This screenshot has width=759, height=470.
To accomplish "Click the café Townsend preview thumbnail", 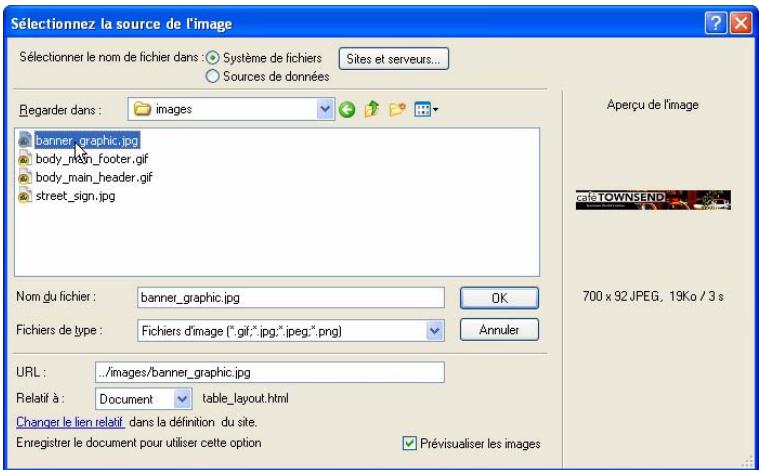I will pos(653,200).
